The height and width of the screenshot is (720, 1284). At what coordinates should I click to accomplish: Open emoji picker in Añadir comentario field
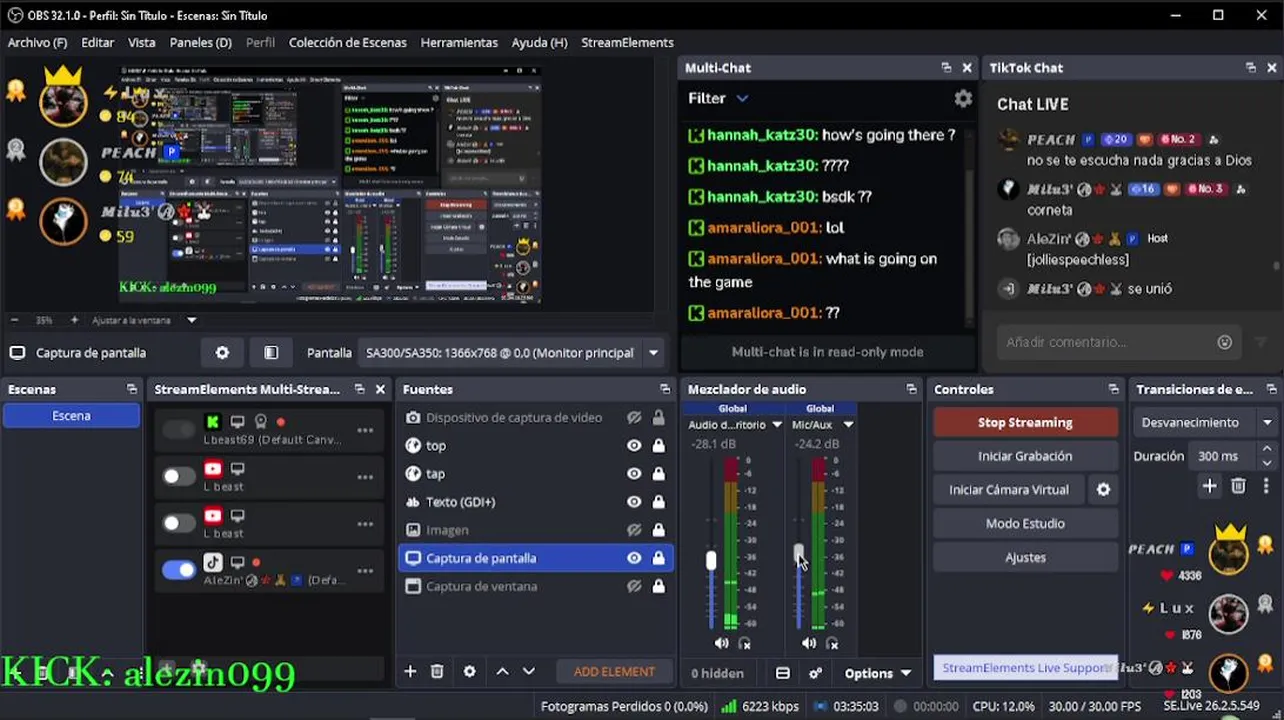coord(1225,342)
